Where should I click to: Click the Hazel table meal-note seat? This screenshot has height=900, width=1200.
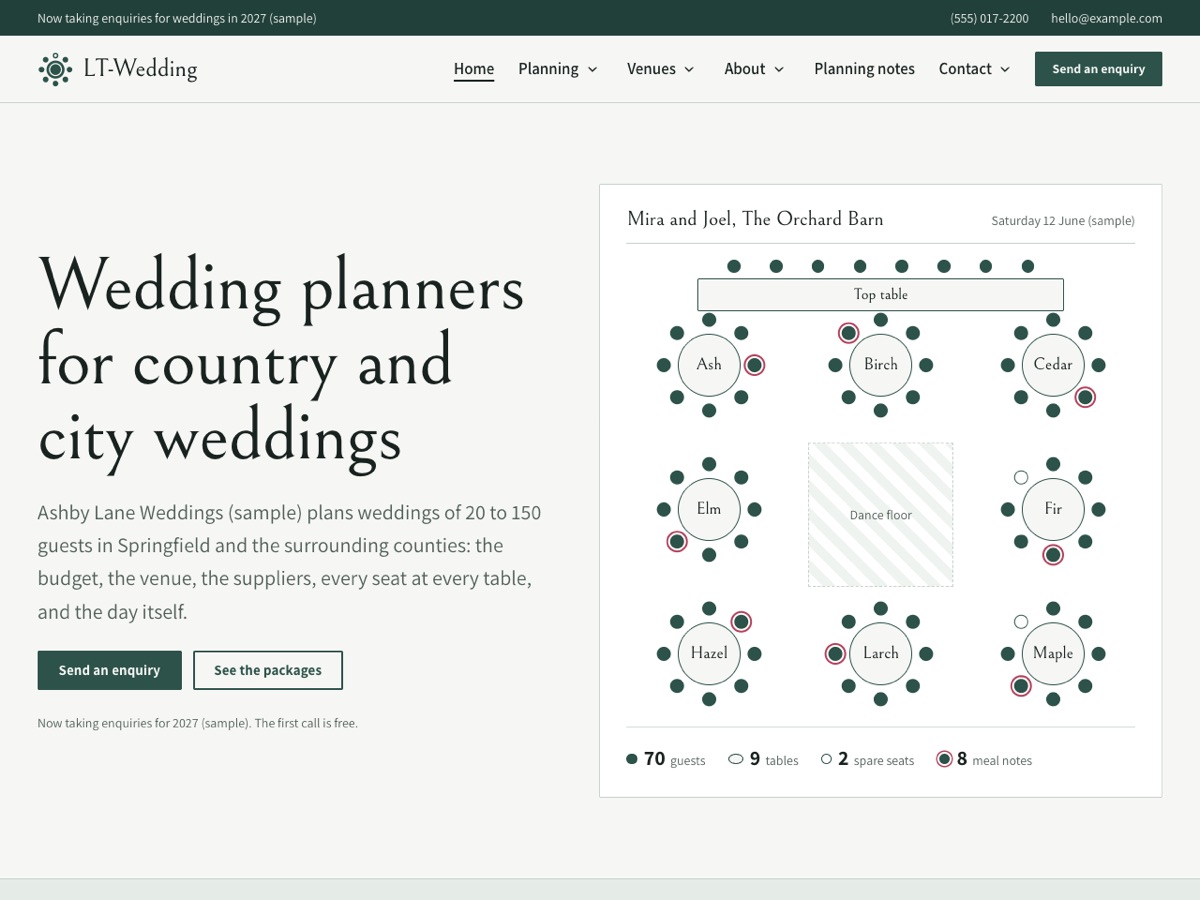click(x=741, y=621)
